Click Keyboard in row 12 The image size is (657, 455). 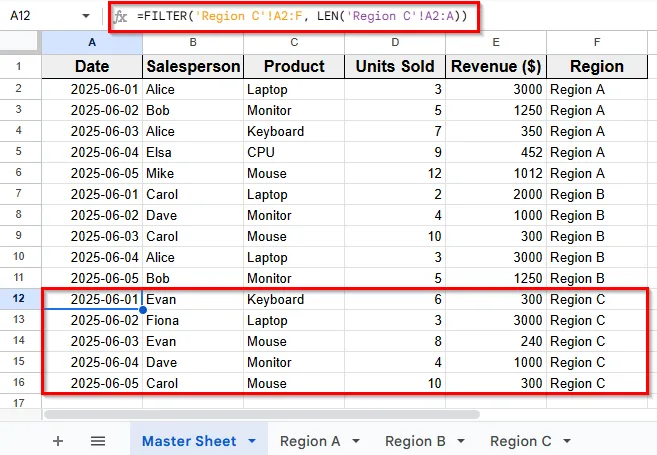(294, 299)
